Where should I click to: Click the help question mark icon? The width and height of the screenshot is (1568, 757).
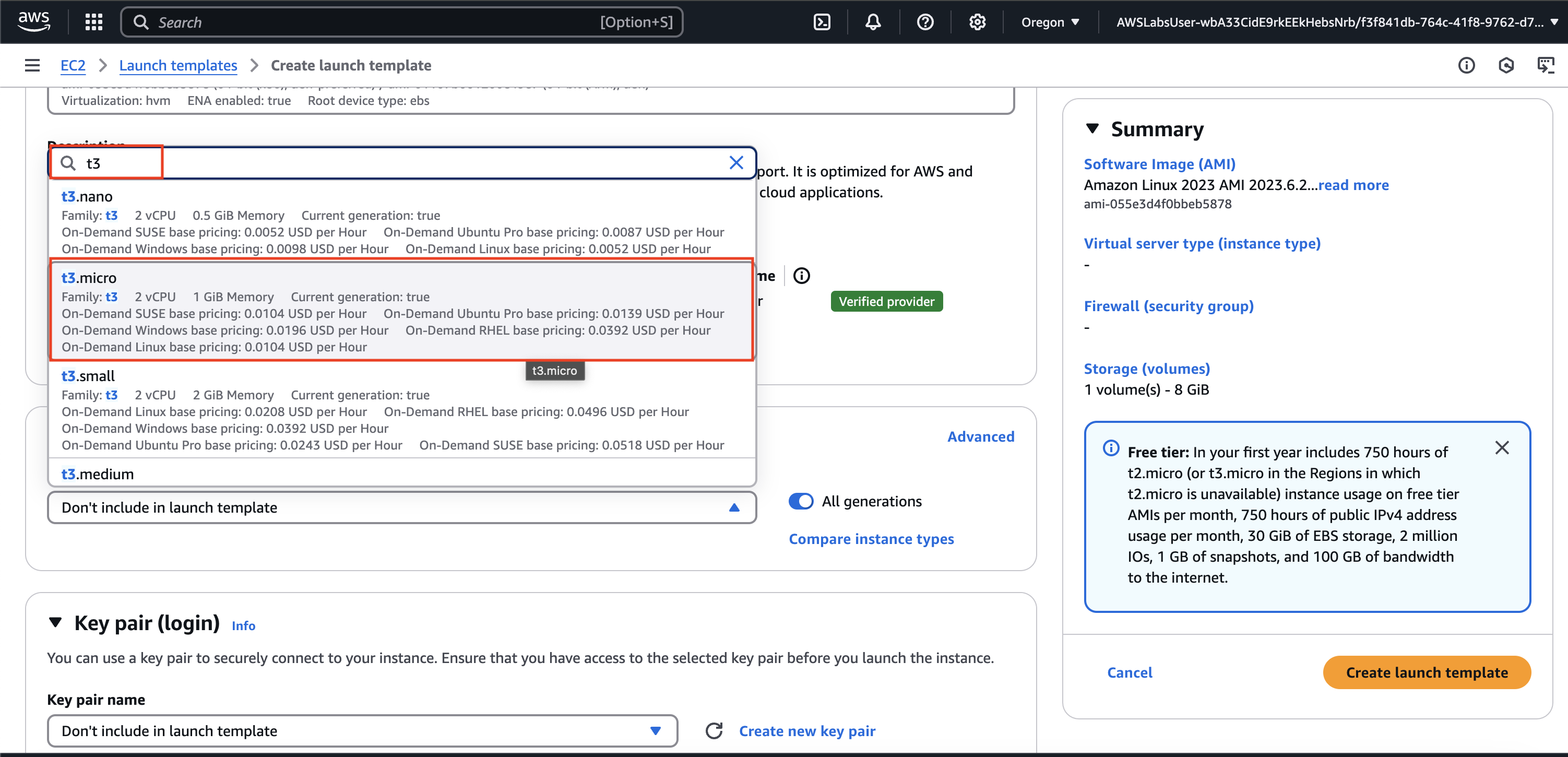[924, 22]
